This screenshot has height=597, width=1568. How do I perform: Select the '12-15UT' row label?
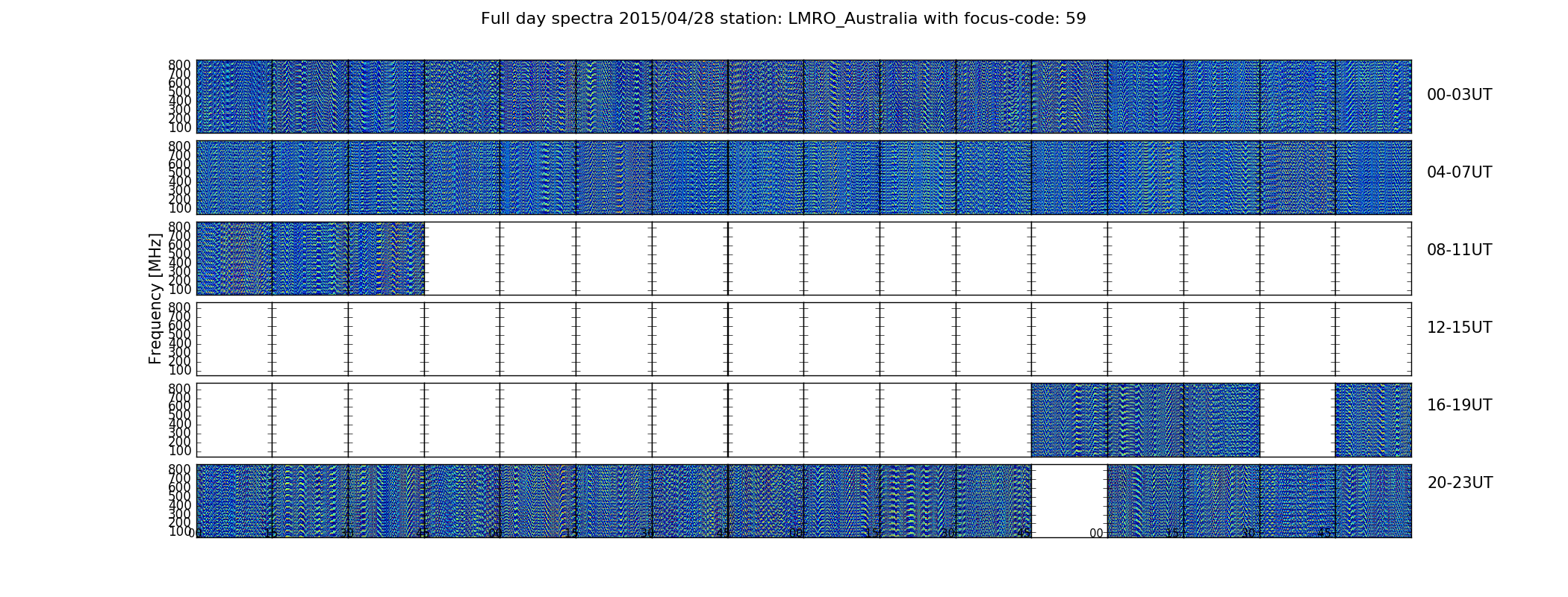click(1459, 328)
